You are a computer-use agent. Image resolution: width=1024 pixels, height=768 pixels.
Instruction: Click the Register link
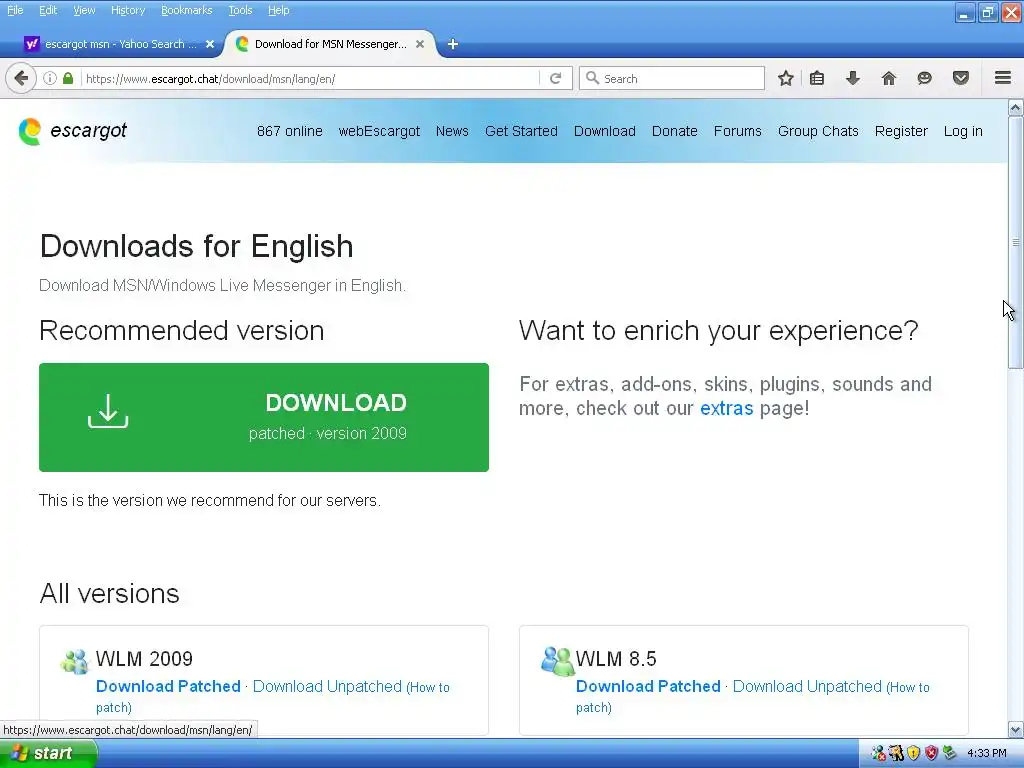click(901, 131)
